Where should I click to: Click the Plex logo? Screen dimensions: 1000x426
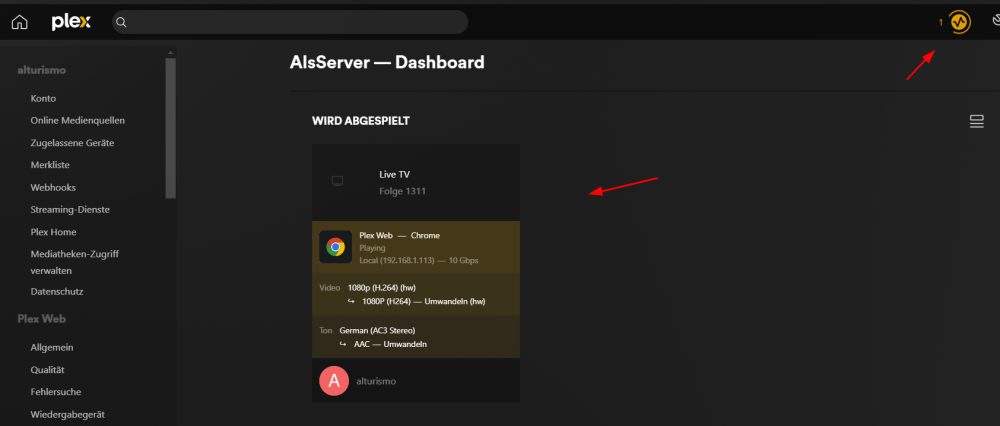point(71,22)
